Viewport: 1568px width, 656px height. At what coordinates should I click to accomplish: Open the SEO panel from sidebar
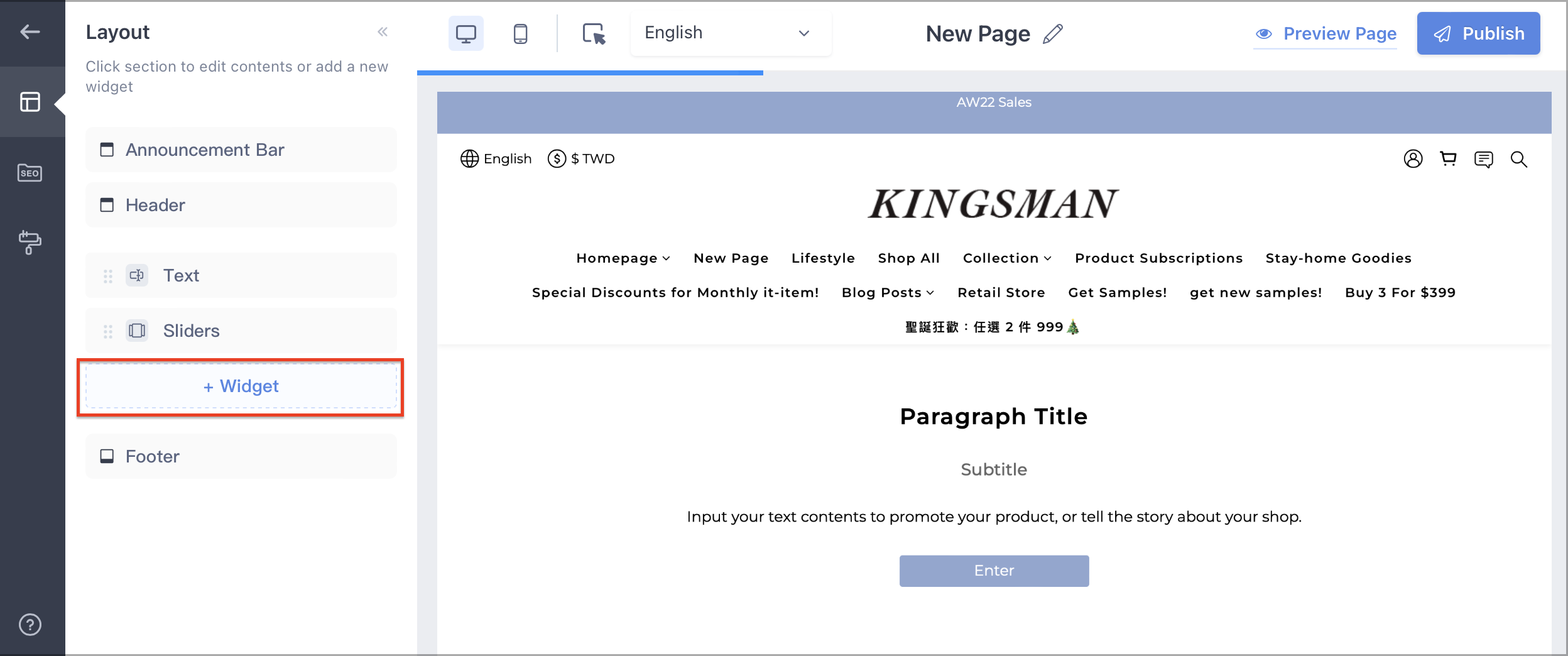click(x=30, y=173)
